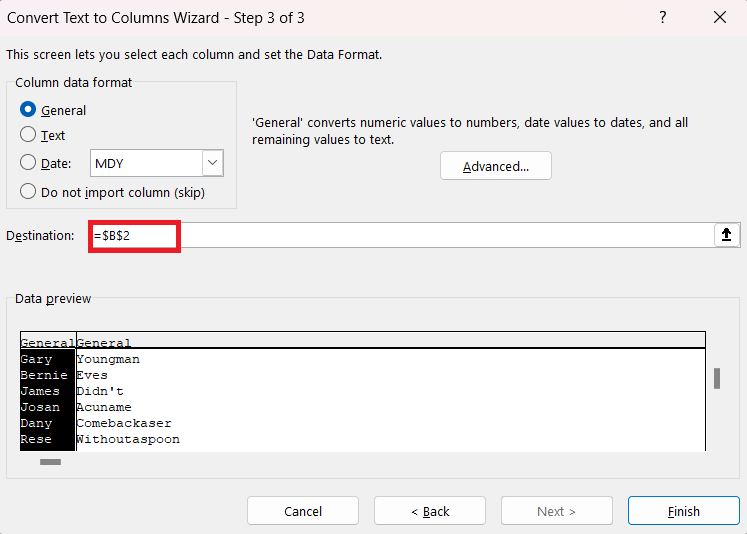747x534 pixels.
Task: Click the 'Gary' entry in preview
Action: tap(36, 359)
